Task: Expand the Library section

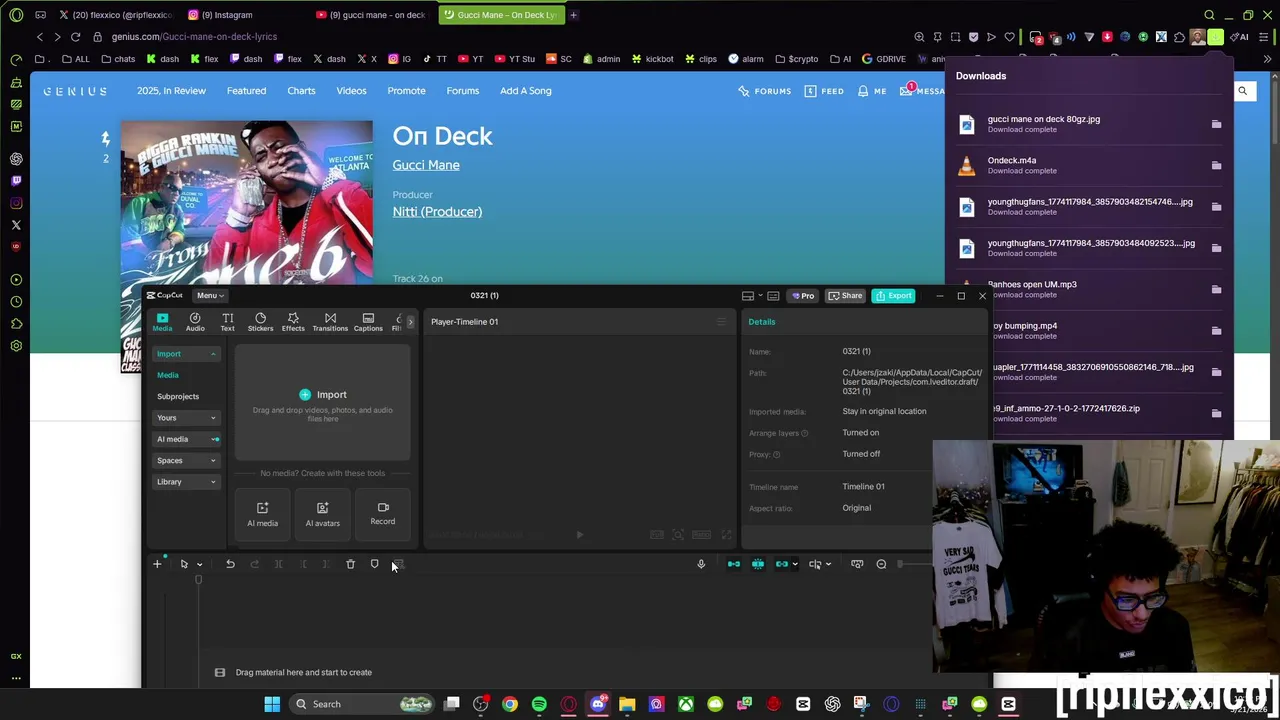Action: point(186,482)
